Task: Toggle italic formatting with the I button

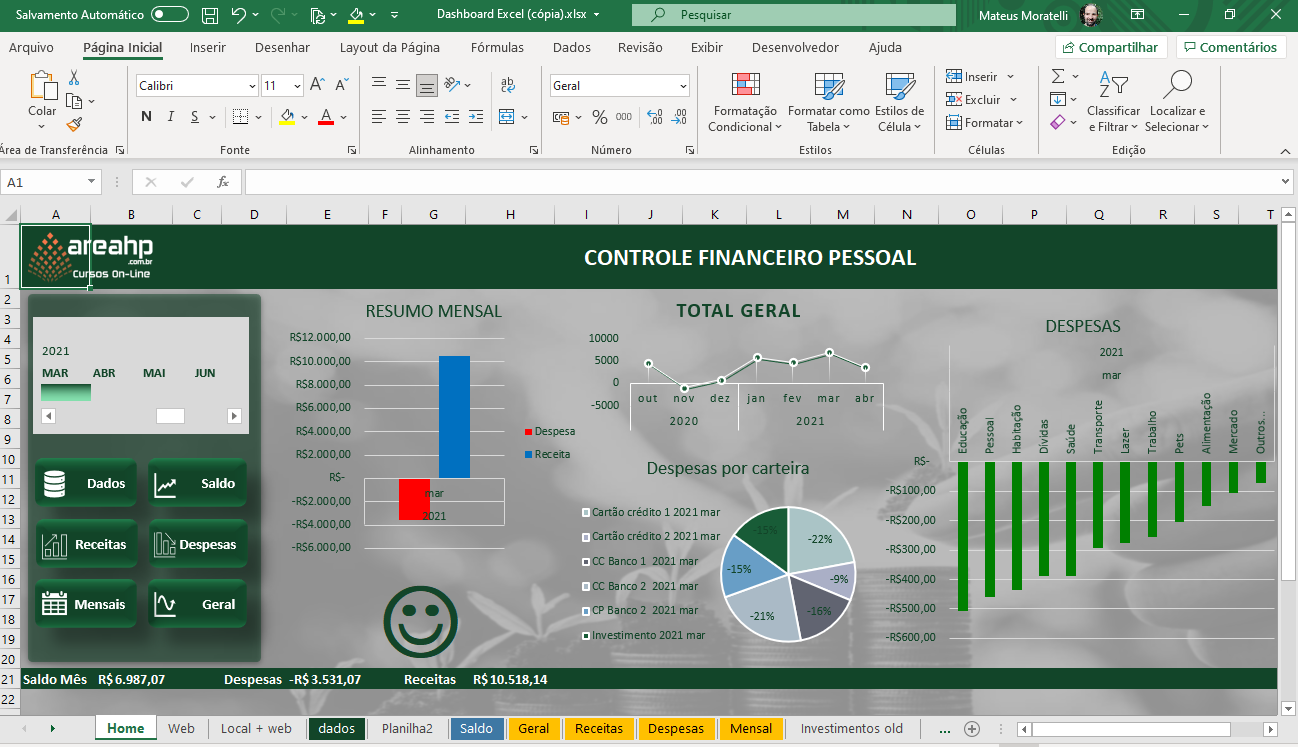Action: (x=171, y=117)
